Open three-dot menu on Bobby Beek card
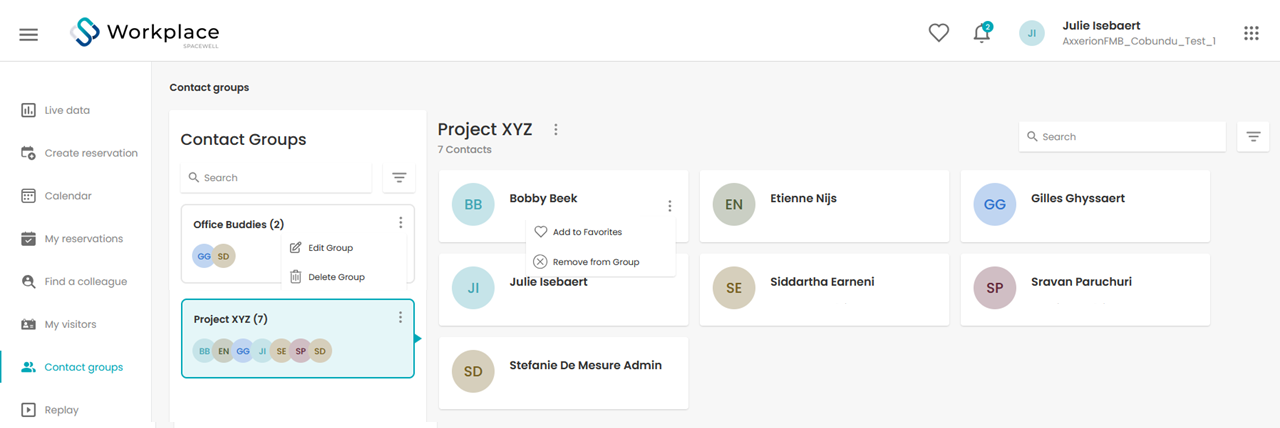This screenshot has width=1280, height=428. 670,206
